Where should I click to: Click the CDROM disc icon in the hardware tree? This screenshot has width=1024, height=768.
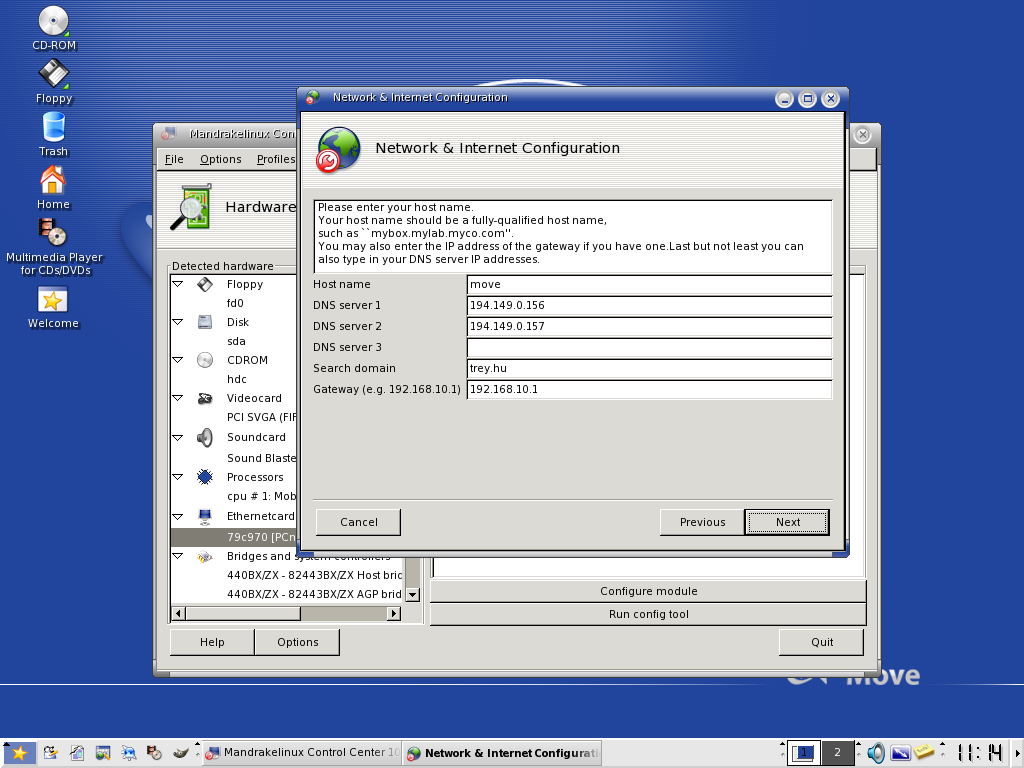205,360
